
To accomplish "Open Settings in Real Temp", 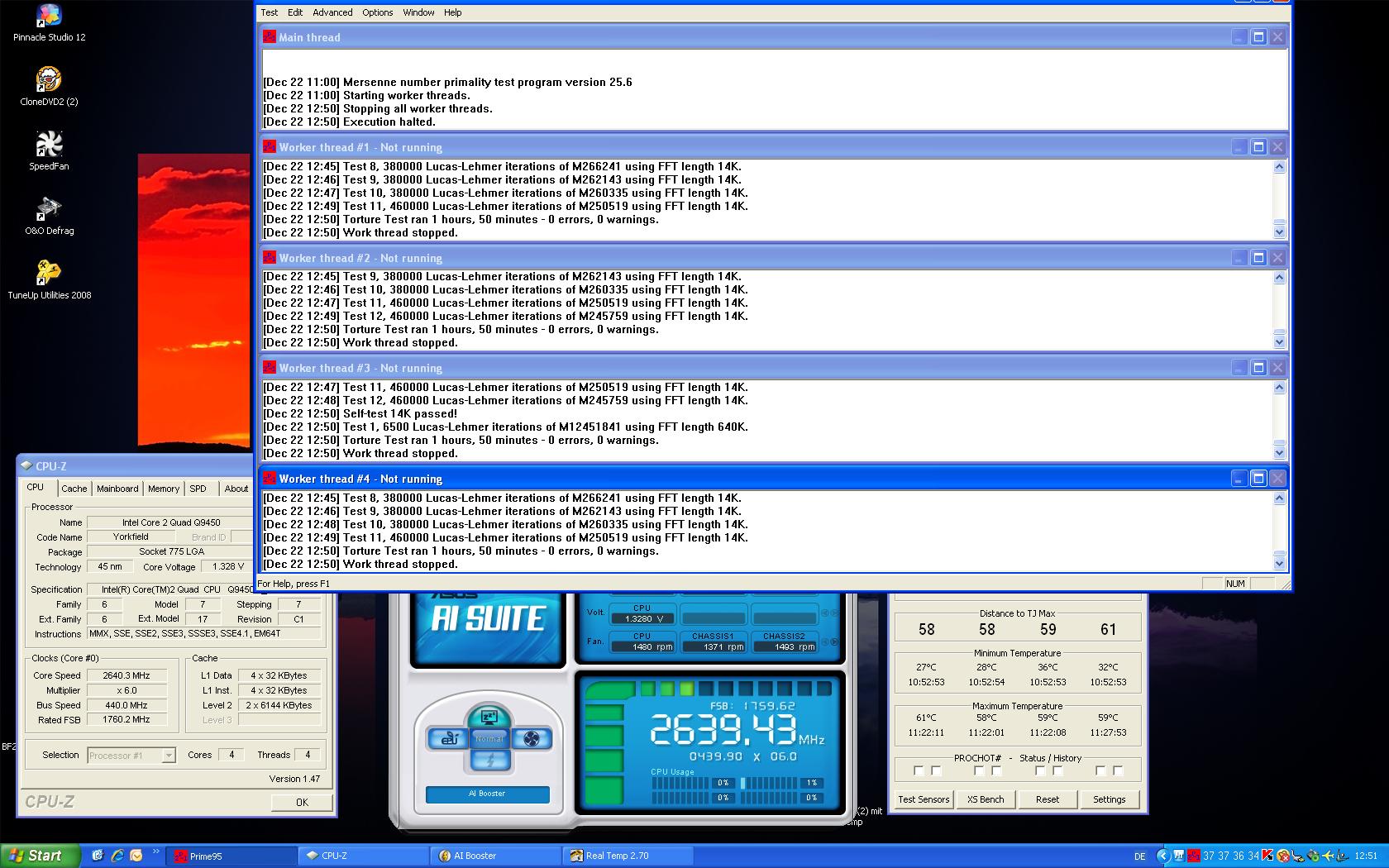I will [1109, 799].
